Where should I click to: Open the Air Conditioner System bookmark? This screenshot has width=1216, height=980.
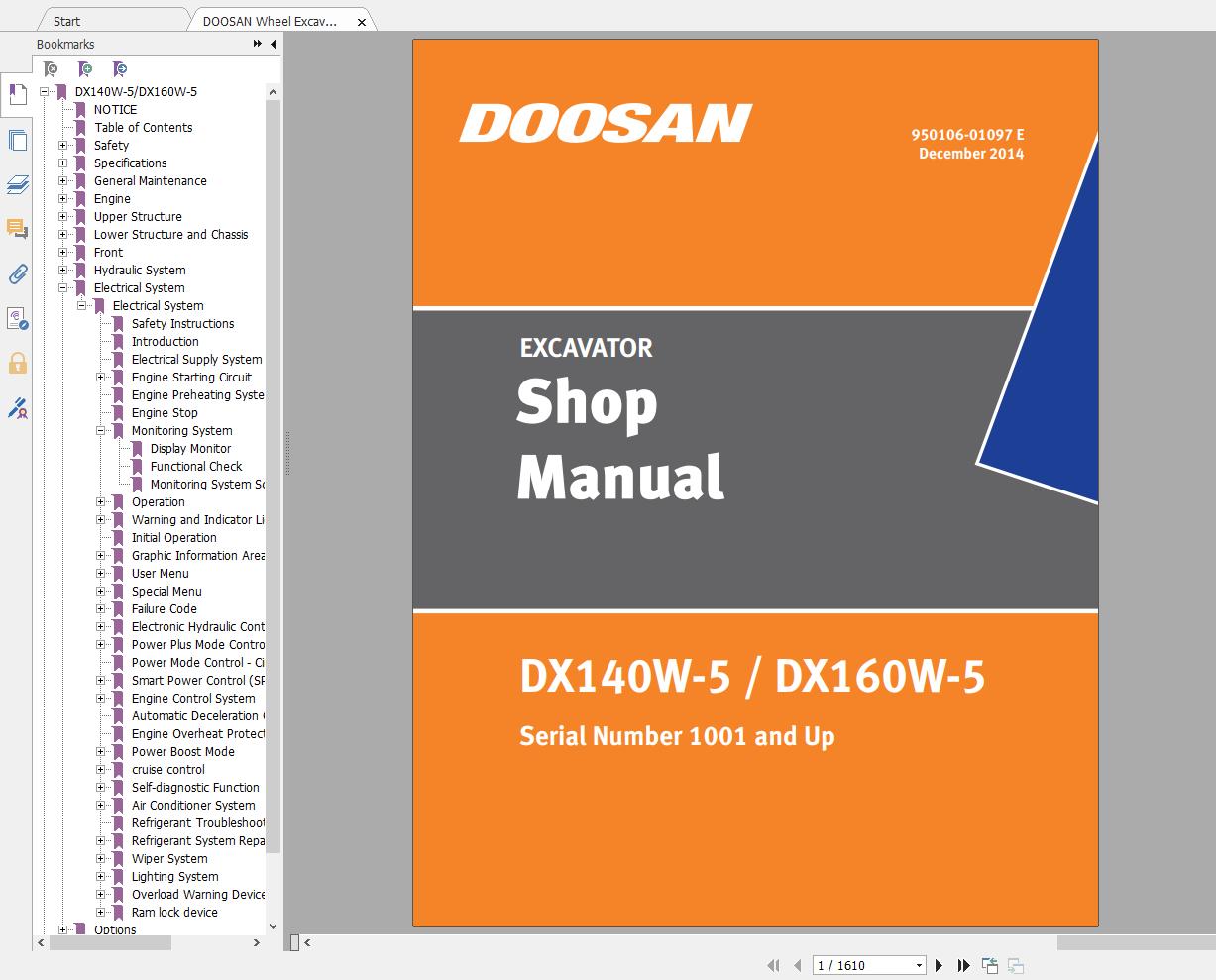point(193,805)
